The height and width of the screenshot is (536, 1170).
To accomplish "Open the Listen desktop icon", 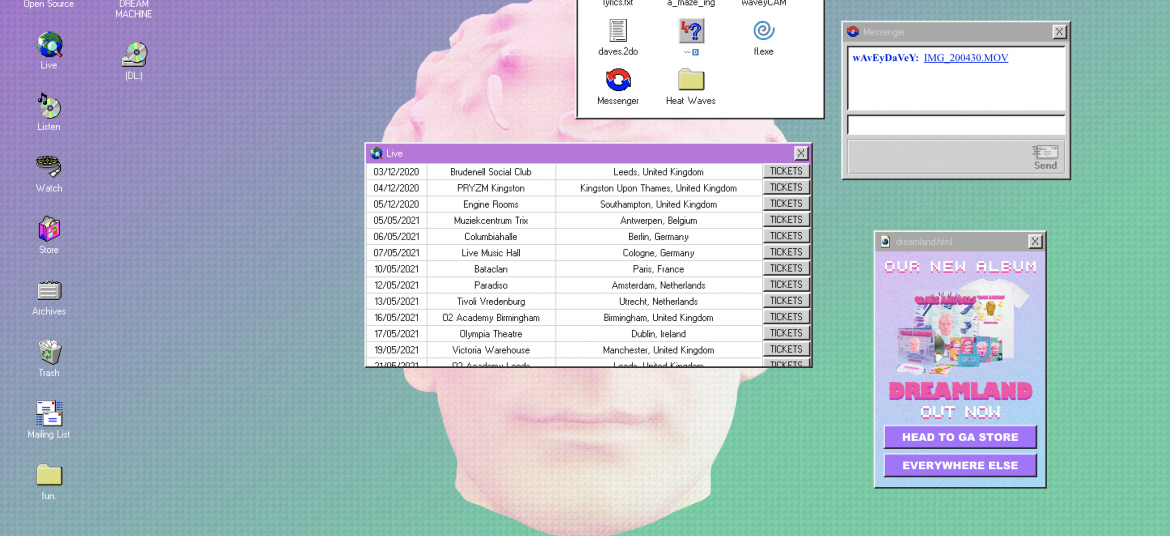I will coord(49,107).
